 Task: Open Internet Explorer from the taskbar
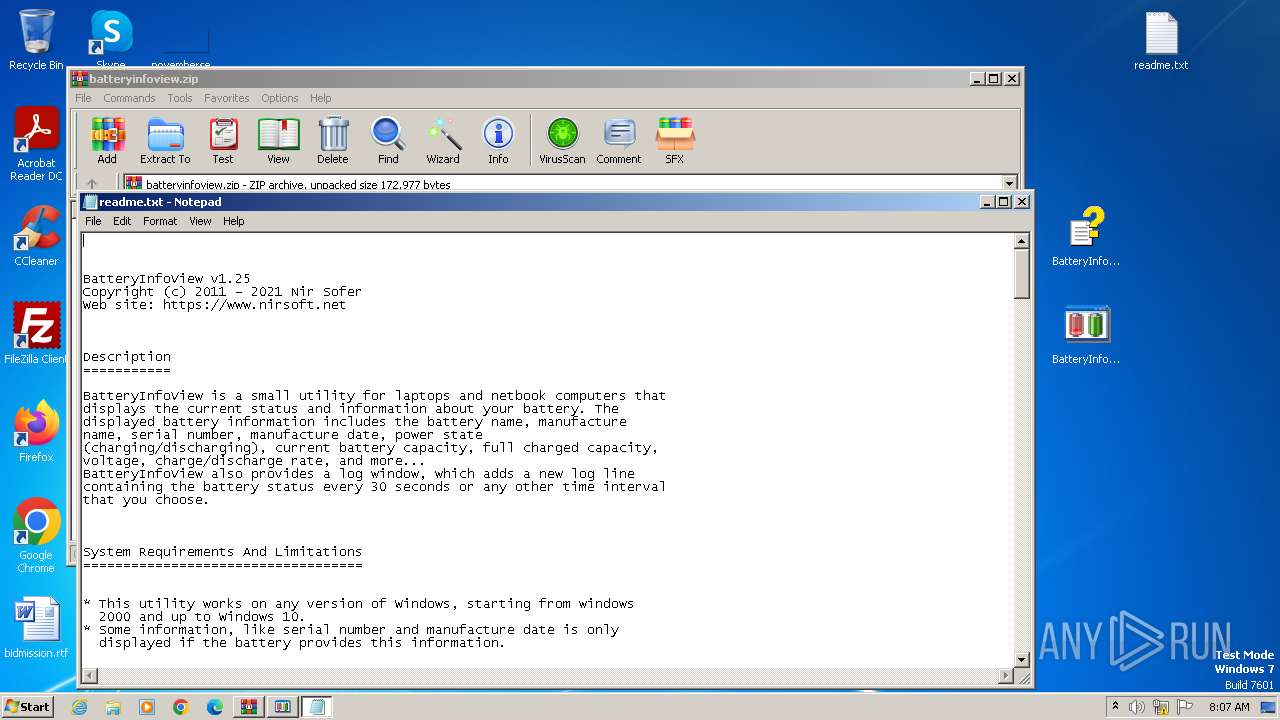click(80, 707)
